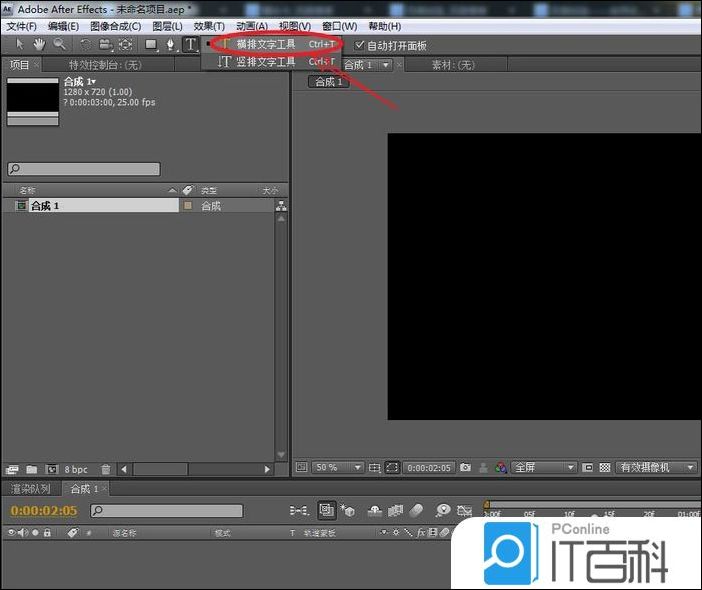Click the Text tool (T) icon
The image size is (702, 590).
190,45
